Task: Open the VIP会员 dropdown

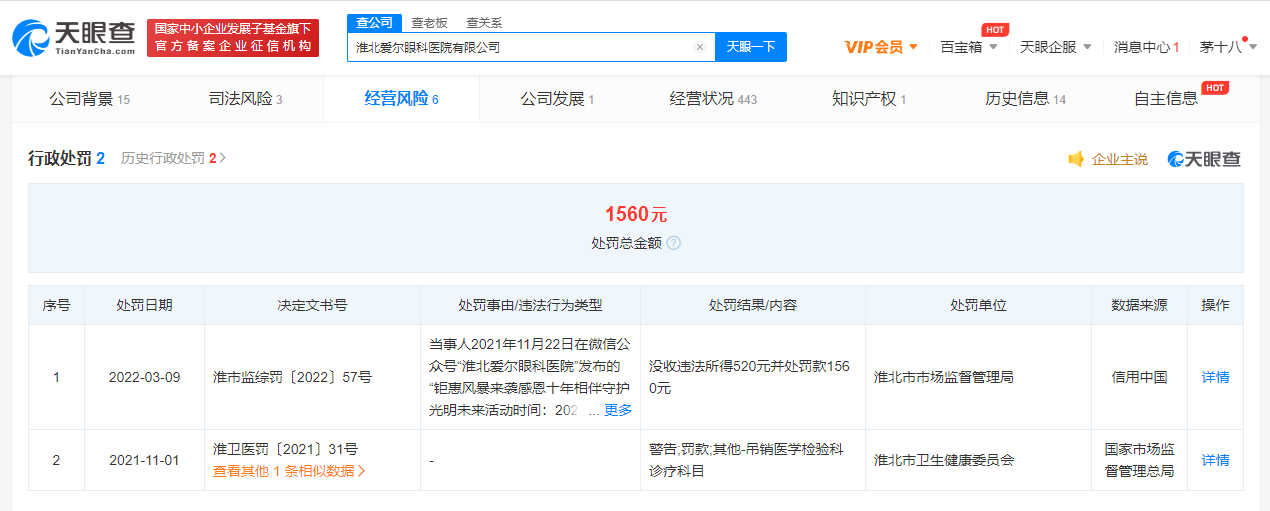Action: click(x=881, y=47)
